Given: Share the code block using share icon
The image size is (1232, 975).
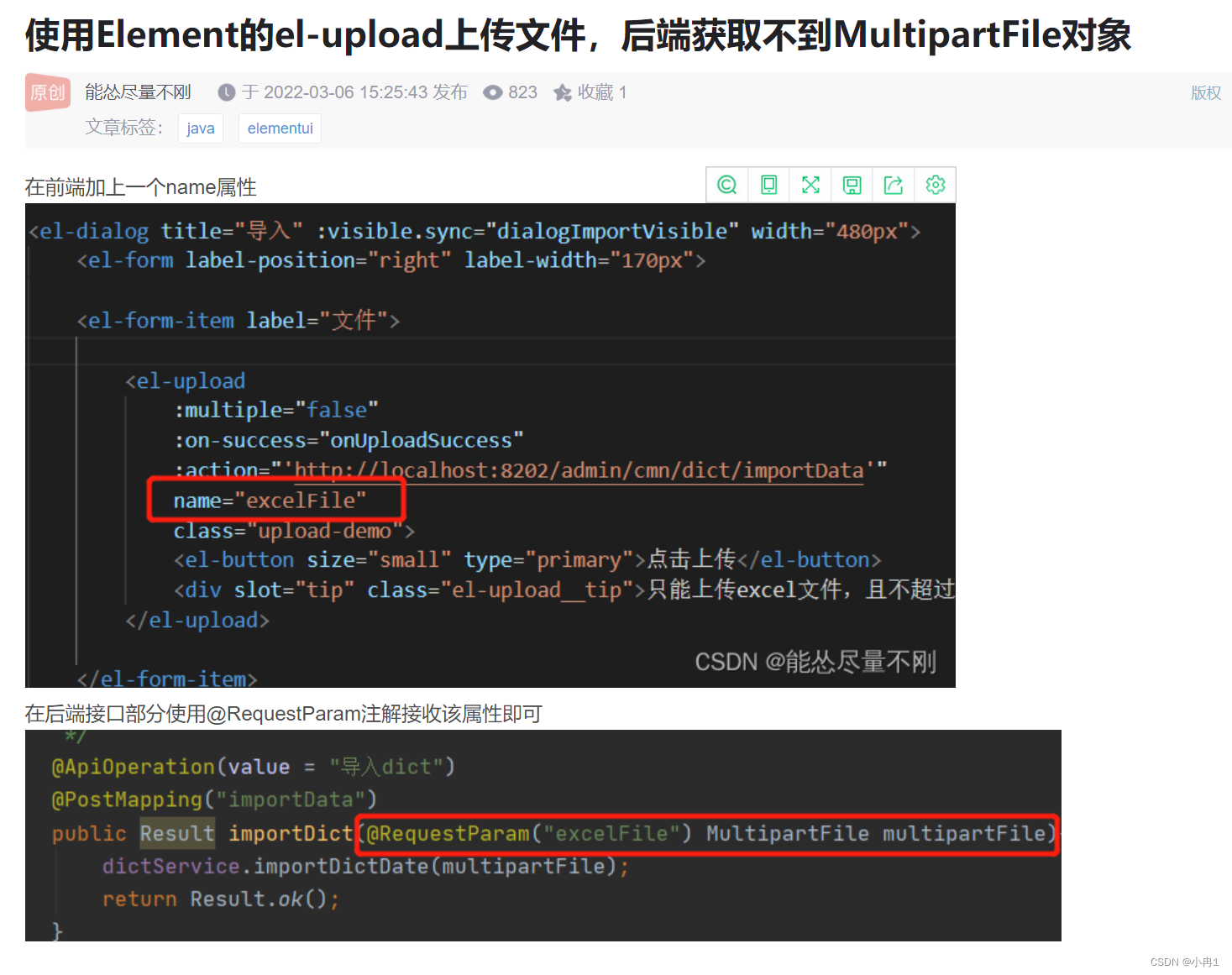Looking at the screenshot, I should pyautogui.click(x=894, y=185).
